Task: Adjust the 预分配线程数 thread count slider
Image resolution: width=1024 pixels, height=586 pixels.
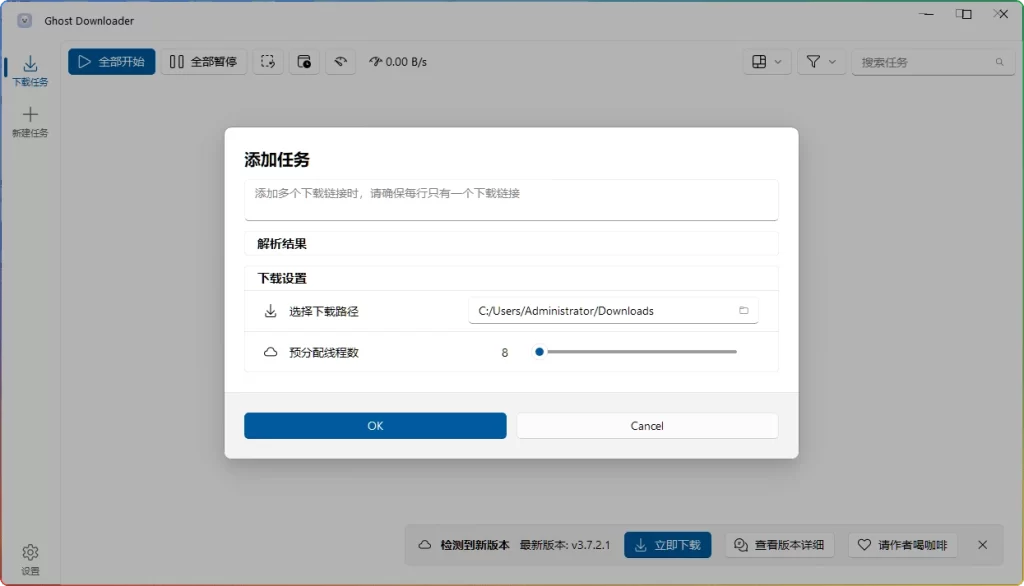Action: (x=539, y=352)
